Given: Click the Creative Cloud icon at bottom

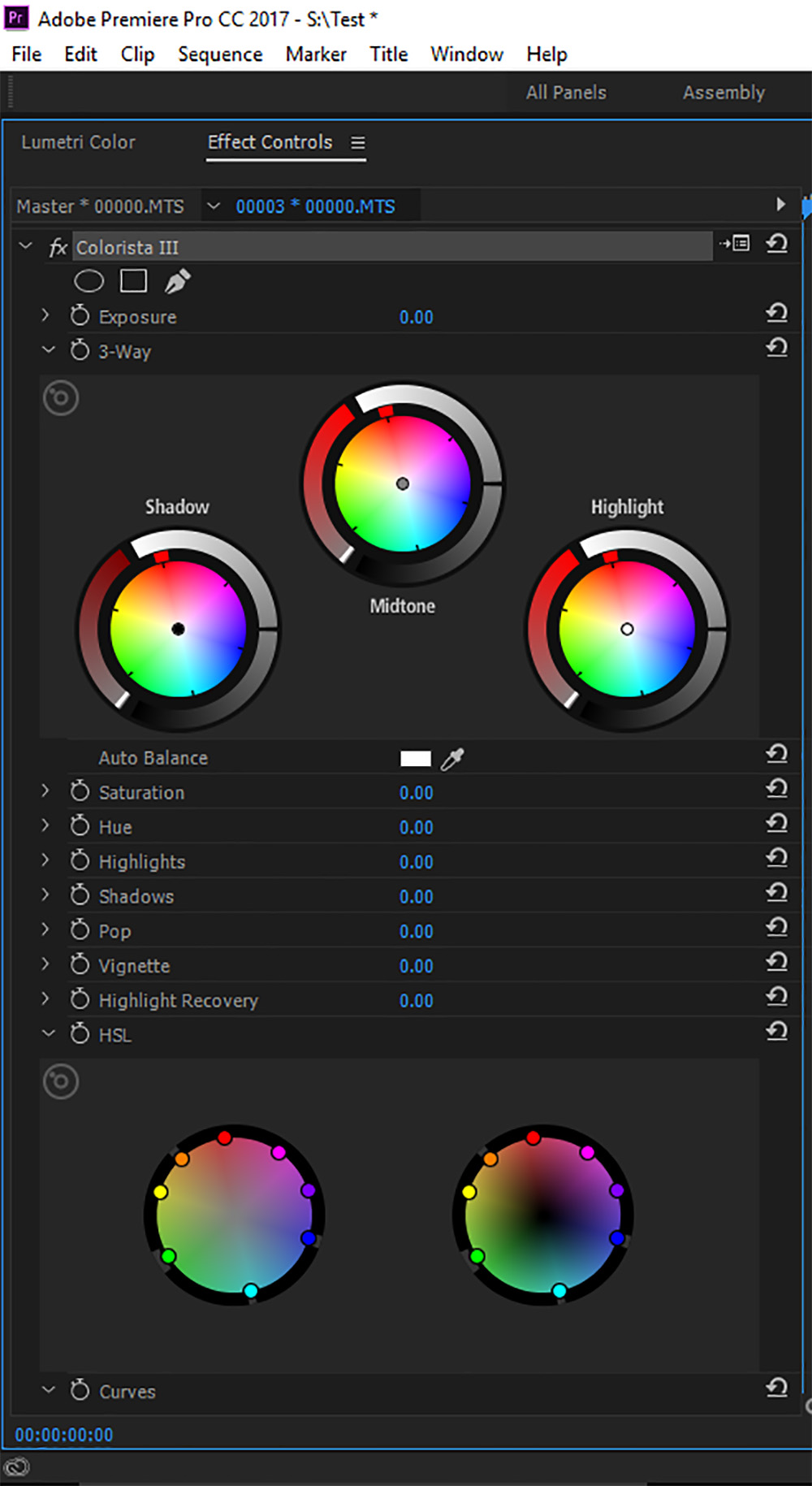Looking at the screenshot, I should click(17, 1467).
